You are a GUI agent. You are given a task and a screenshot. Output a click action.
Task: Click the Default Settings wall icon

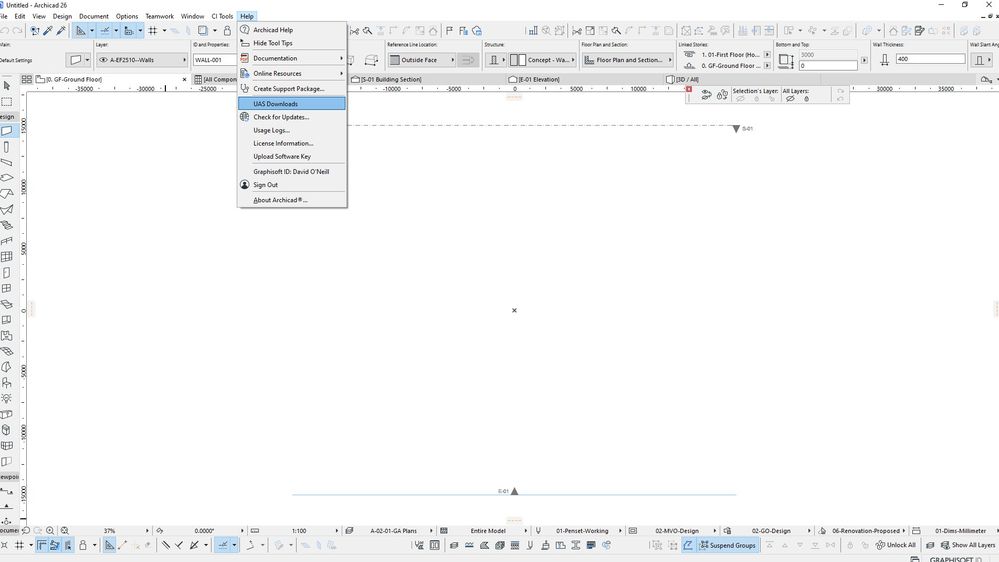(x=75, y=60)
